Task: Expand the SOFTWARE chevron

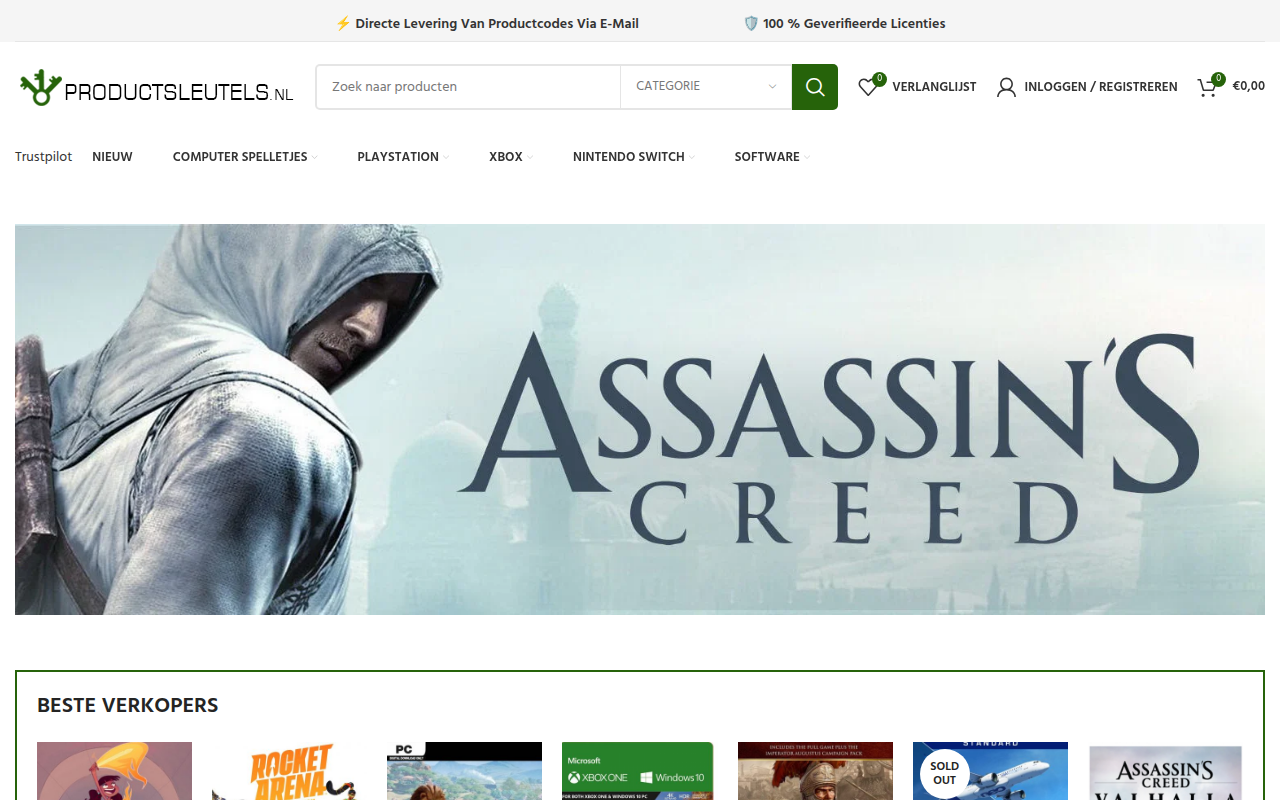Action: pos(807,157)
